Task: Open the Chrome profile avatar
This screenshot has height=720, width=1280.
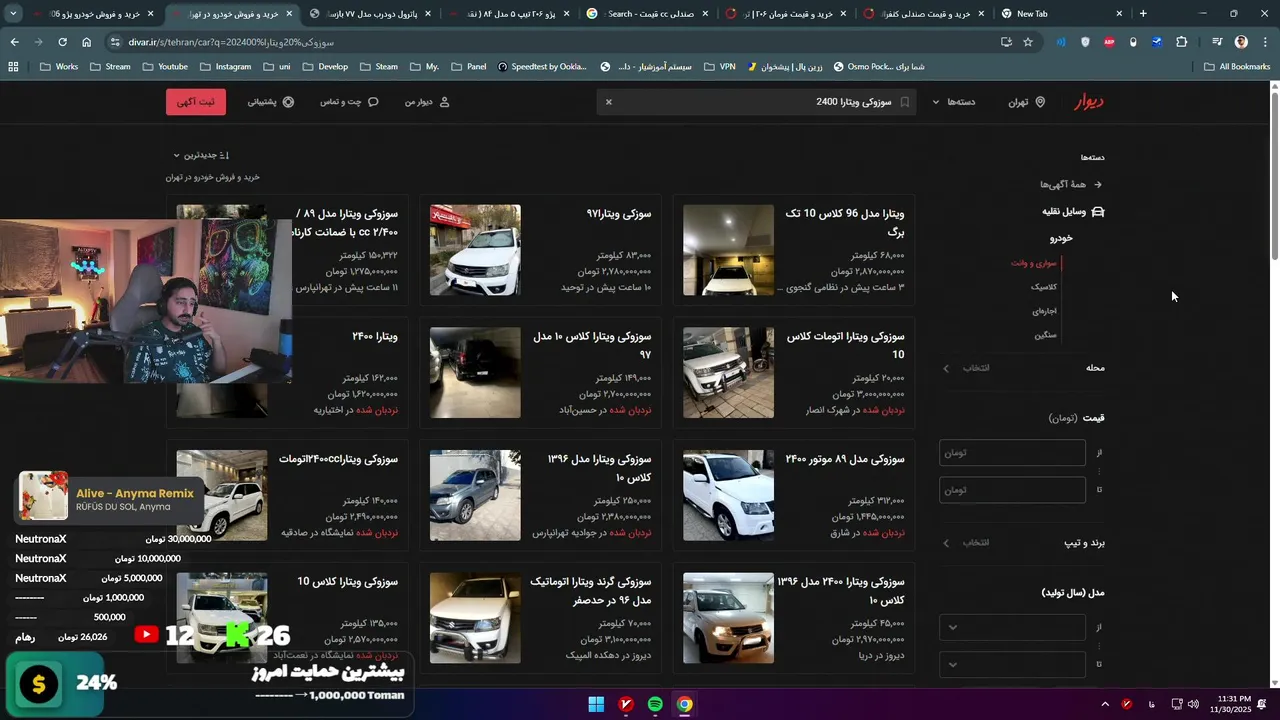Action: [1241, 42]
